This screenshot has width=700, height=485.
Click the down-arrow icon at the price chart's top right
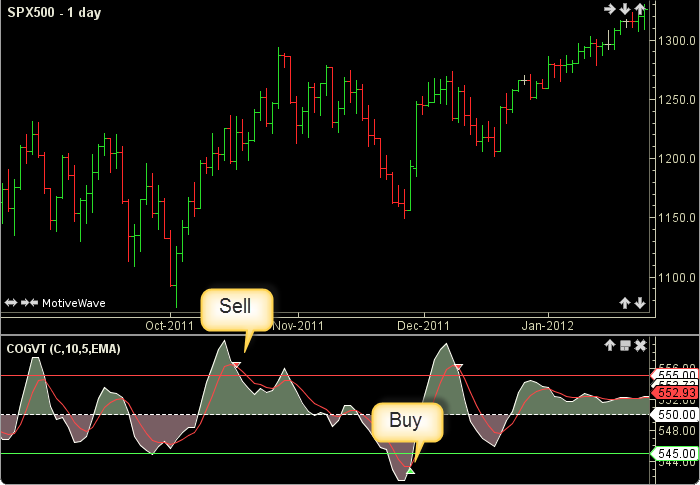[x=625, y=9]
